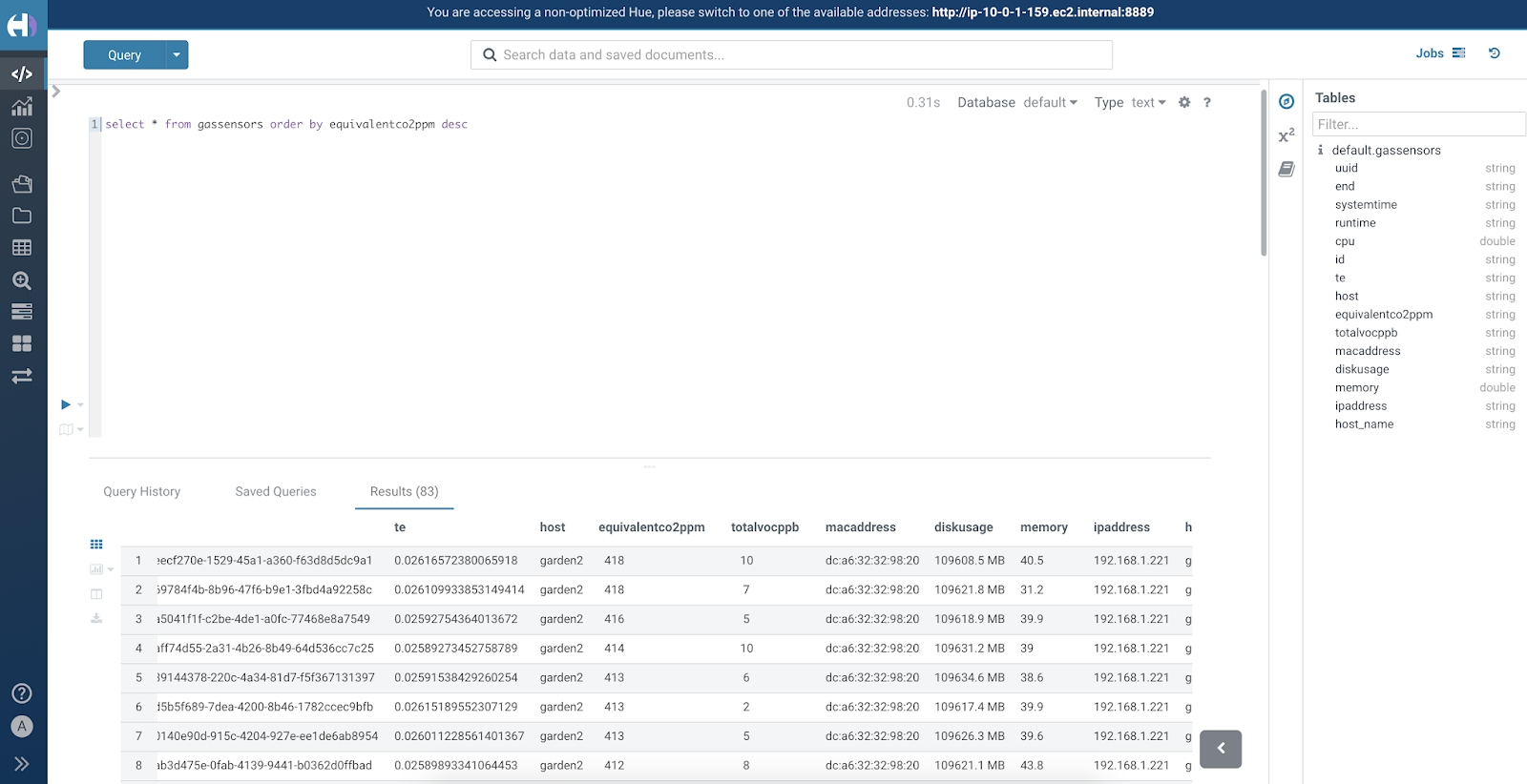Open the Jobs link in the header
Screen dimensions: 1527x784
pyautogui.click(x=1430, y=53)
